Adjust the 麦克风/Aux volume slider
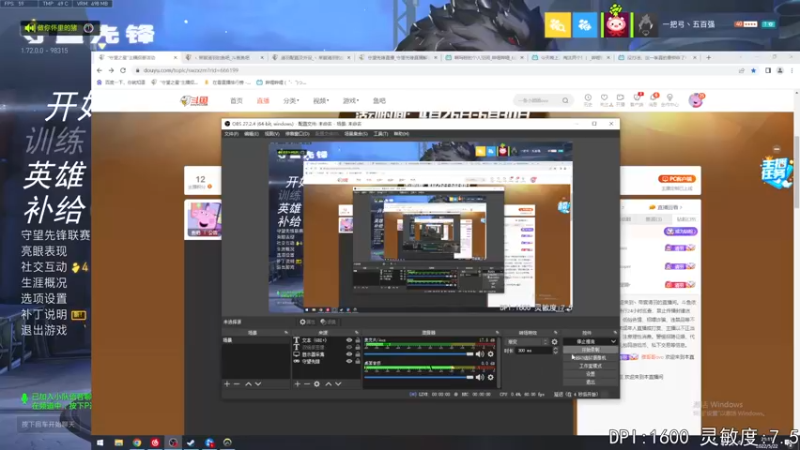Image resolution: width=800 pixels, height=450 pixels. tap(419, 354)
